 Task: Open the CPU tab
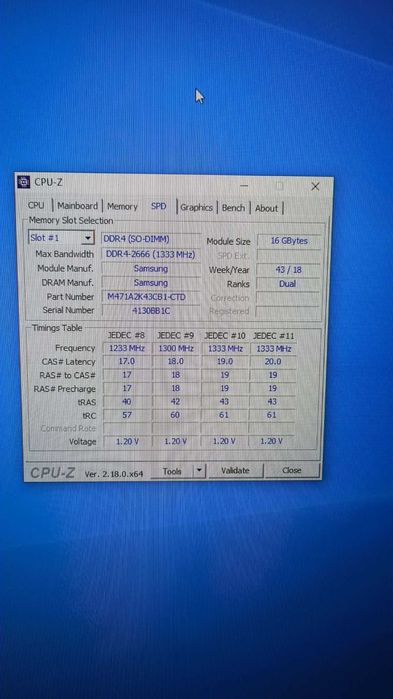(x=36, y=206)
